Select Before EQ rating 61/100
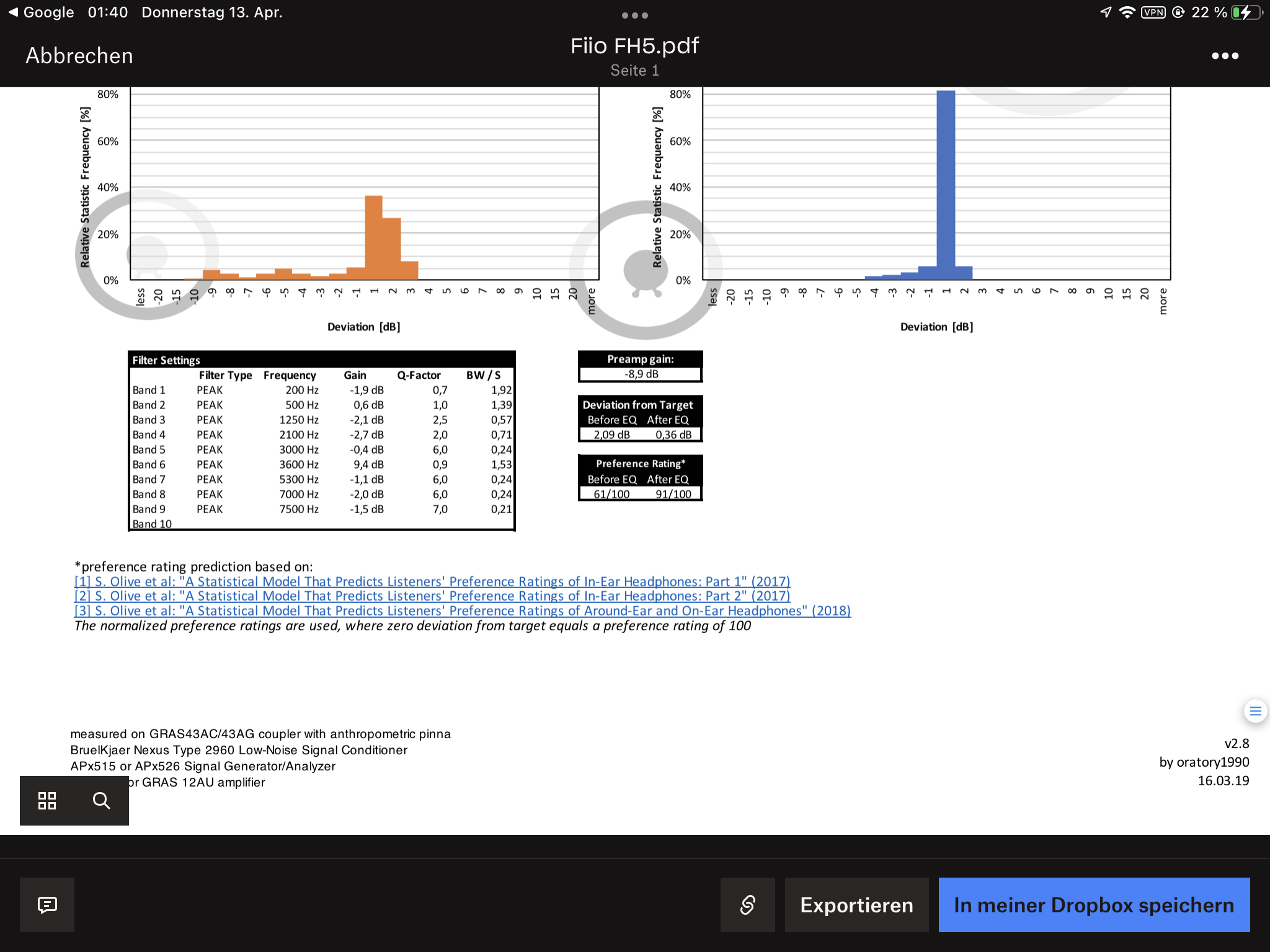Viewport: 1270px width, 952px height. (x=611, y=494)
